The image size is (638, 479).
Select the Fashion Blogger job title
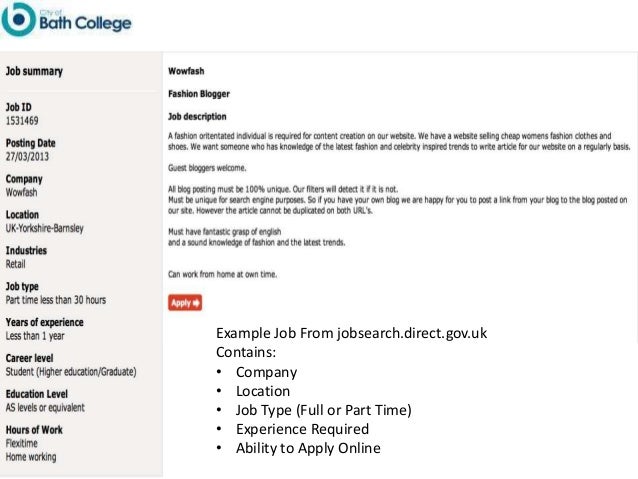196,94
